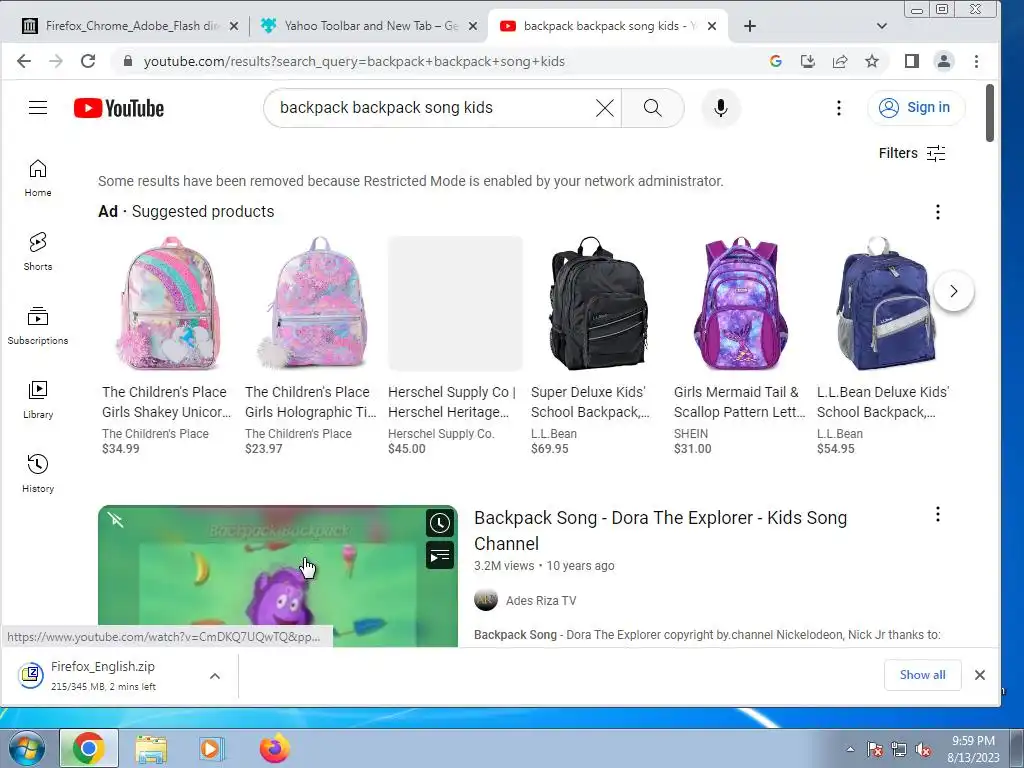Click the muted volume tray icon

point(923,750)
